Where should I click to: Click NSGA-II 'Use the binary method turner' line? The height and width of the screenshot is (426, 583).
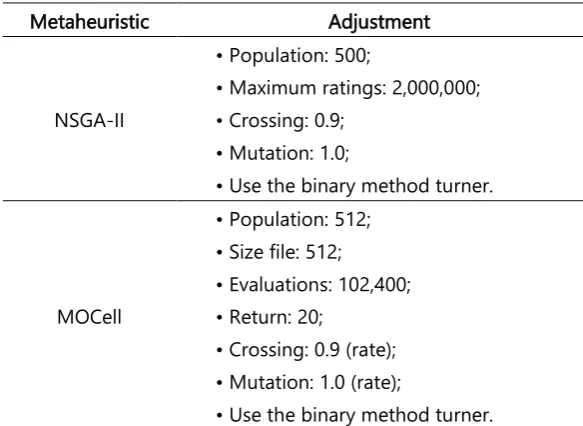(361, 185)
